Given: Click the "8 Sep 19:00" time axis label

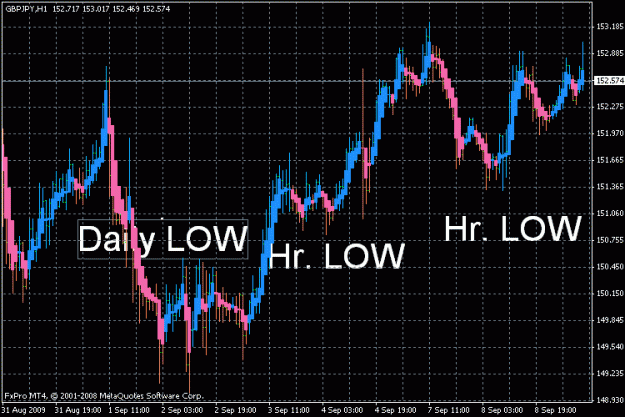Looking at the screenshot, I should pyautogui.click(x=556, y=410).
